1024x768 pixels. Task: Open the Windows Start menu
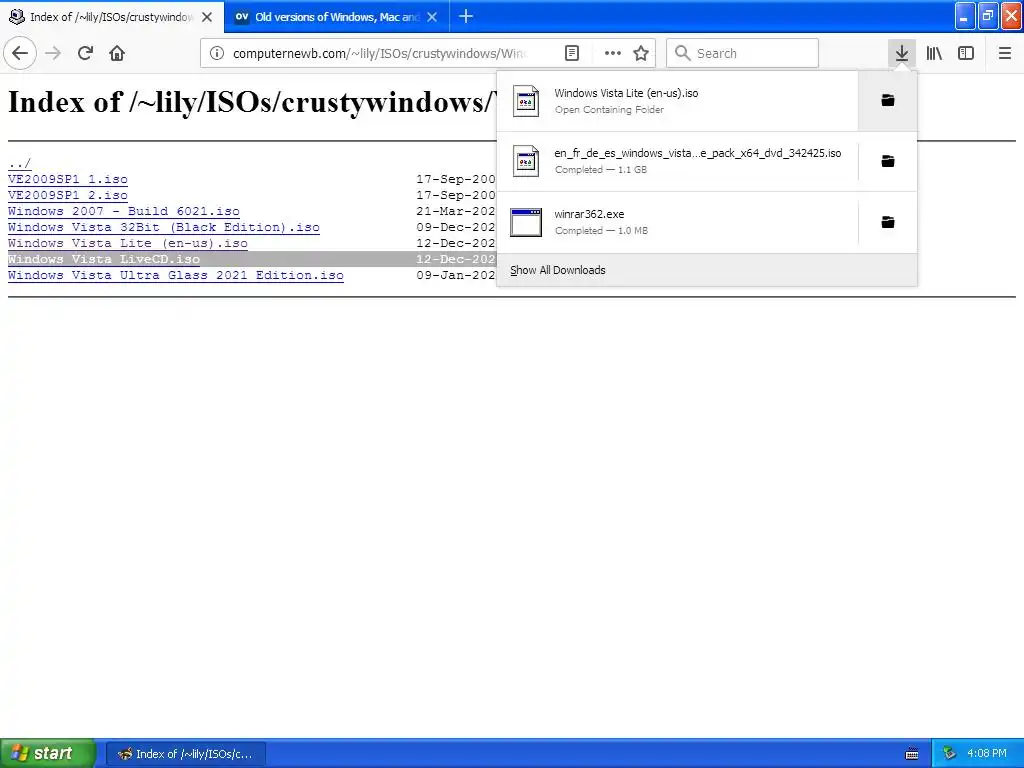click(x=48, y=754)
